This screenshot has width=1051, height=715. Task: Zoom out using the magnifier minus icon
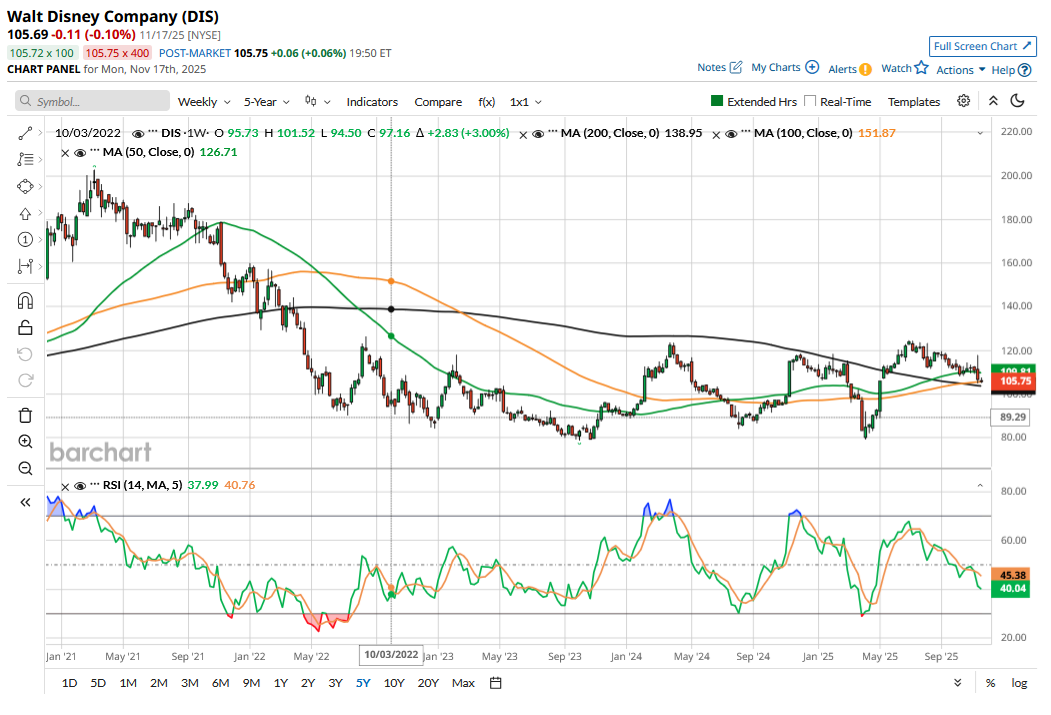tap(25, 468)
